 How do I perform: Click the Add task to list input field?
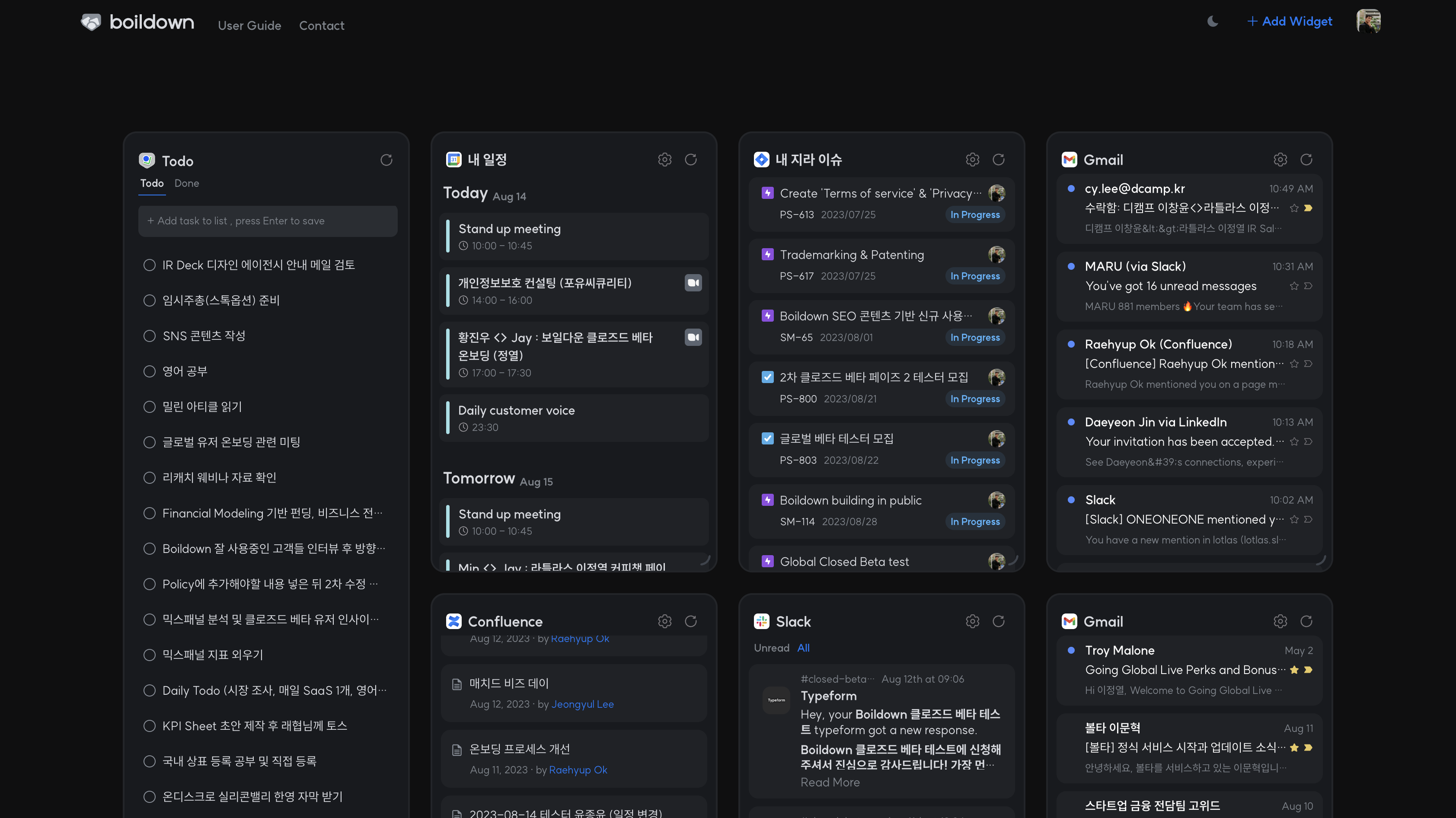click(268, 221)
